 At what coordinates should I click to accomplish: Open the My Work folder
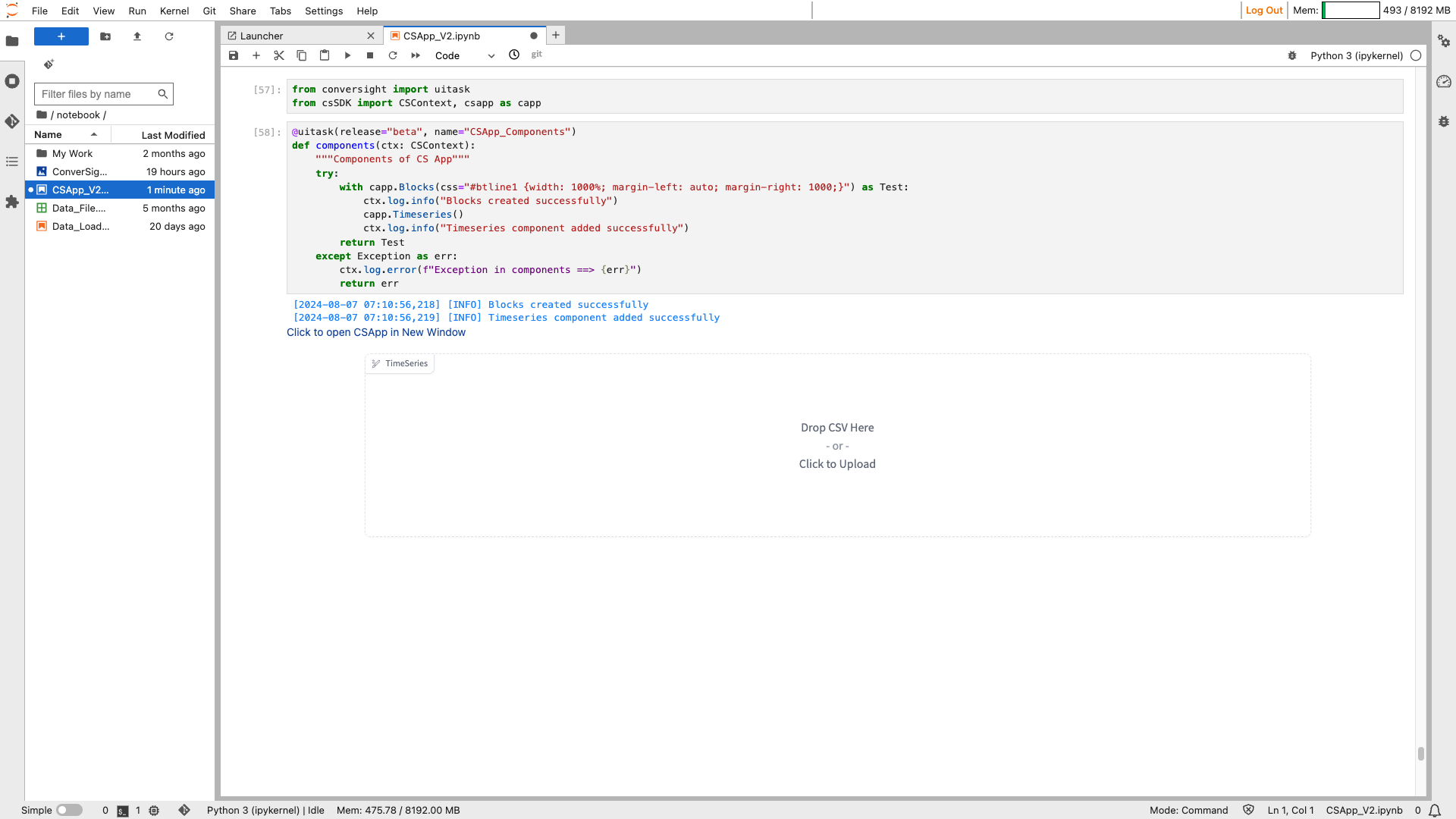[x=120, y=153]
